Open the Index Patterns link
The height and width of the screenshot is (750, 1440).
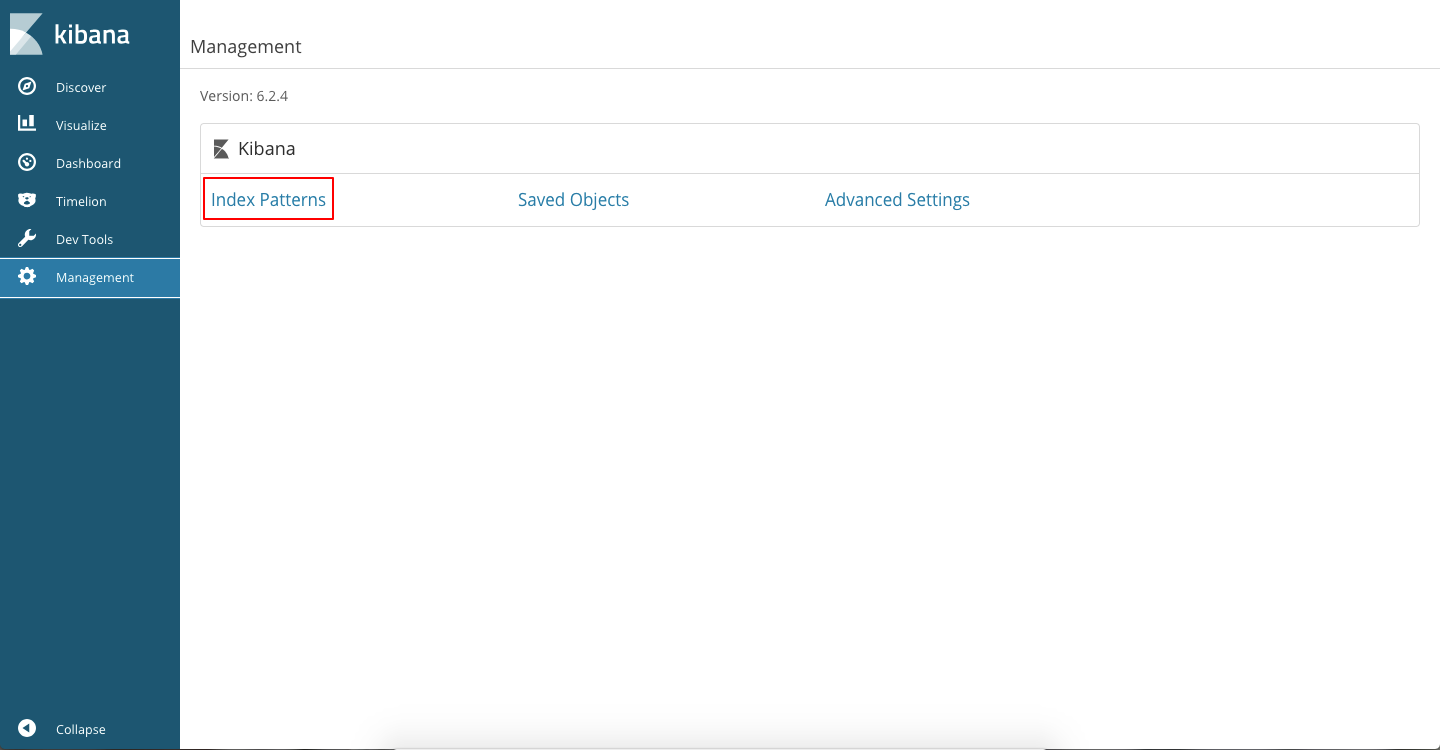(268, 200)
